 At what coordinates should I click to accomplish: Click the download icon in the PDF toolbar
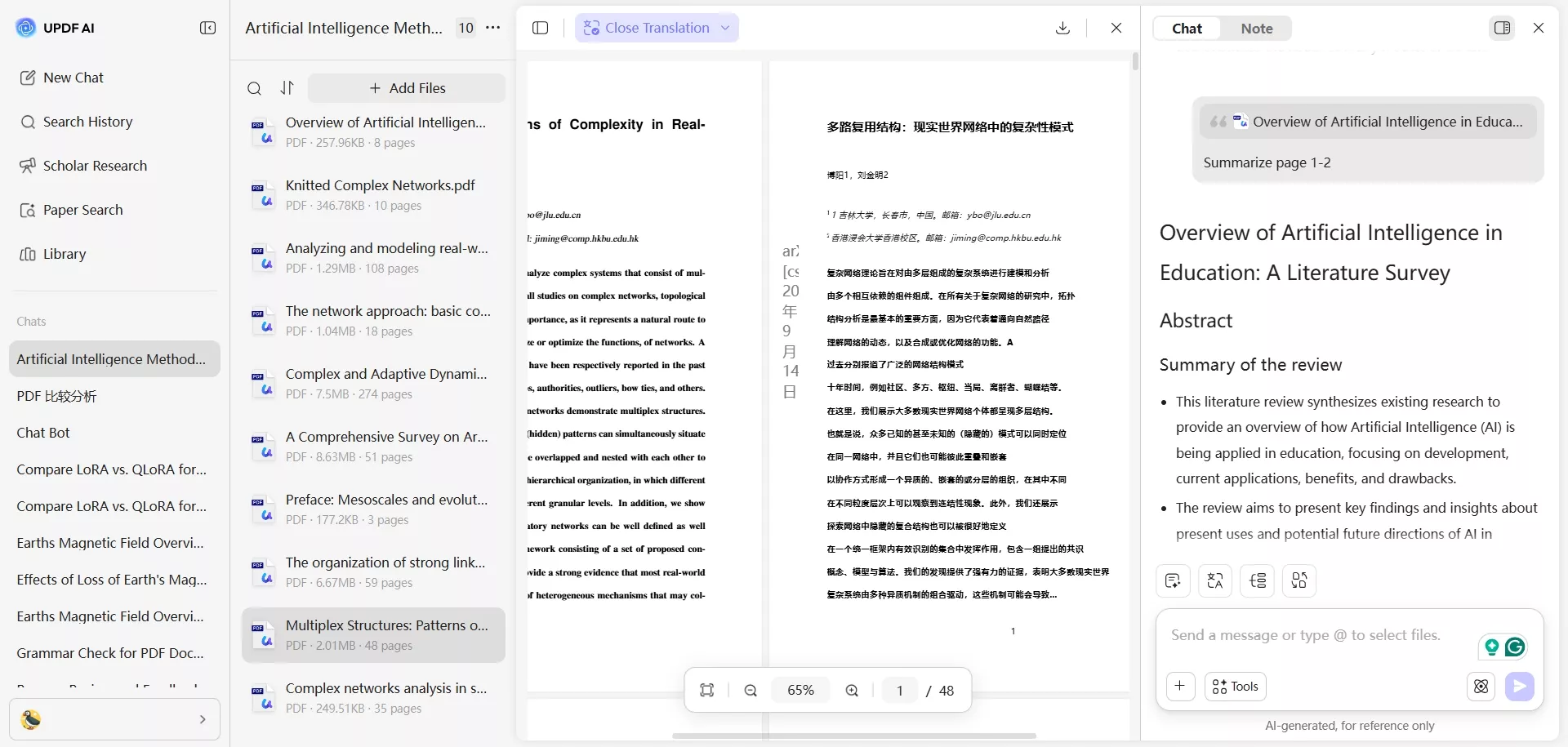pyautogui.click(x=1062, y=27)
